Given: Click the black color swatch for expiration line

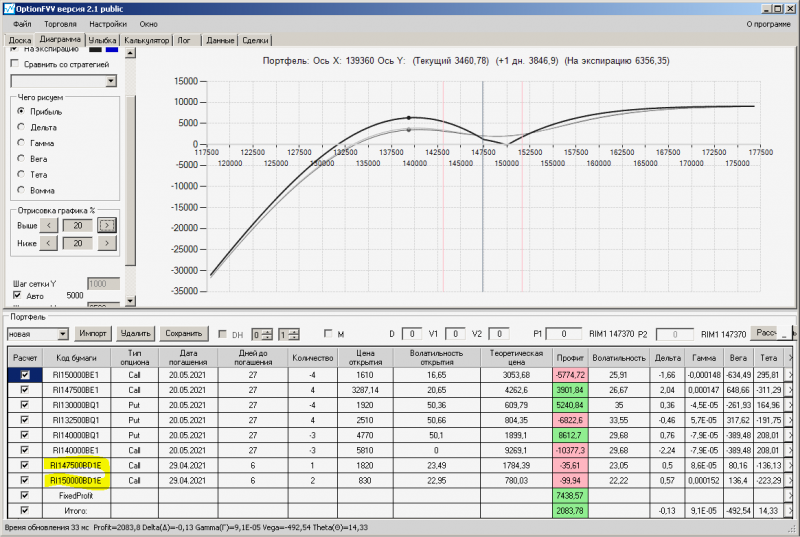Looking at the screenshot, I should (95, 49).
